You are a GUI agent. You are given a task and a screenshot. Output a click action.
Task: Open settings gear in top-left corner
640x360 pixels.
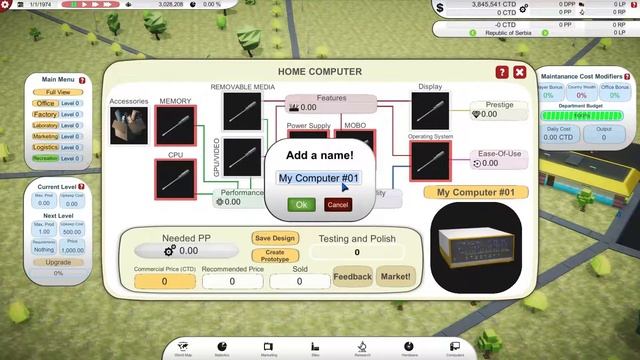click(x=5, y=5)
